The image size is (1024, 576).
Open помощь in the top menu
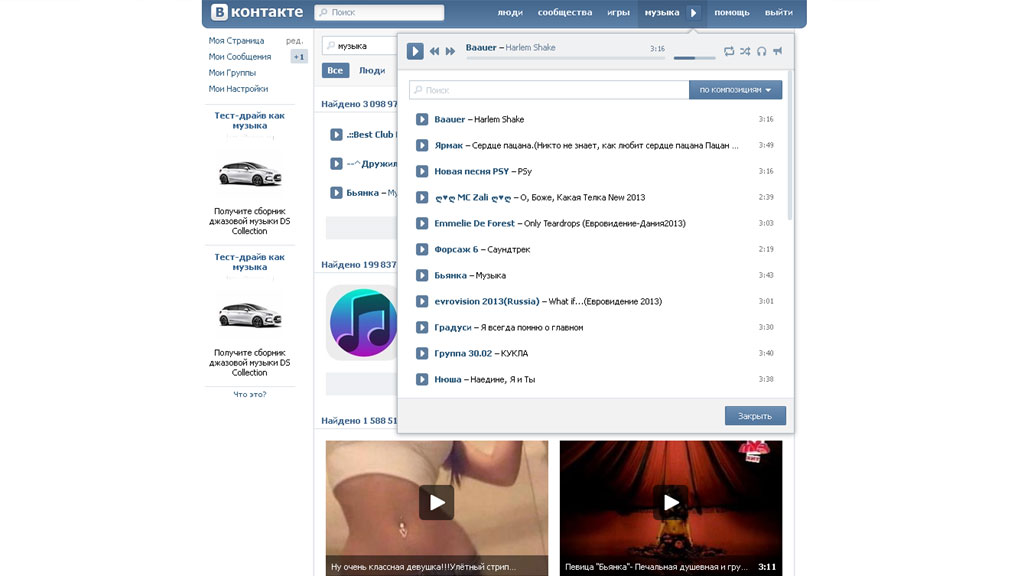pos(731,12)
